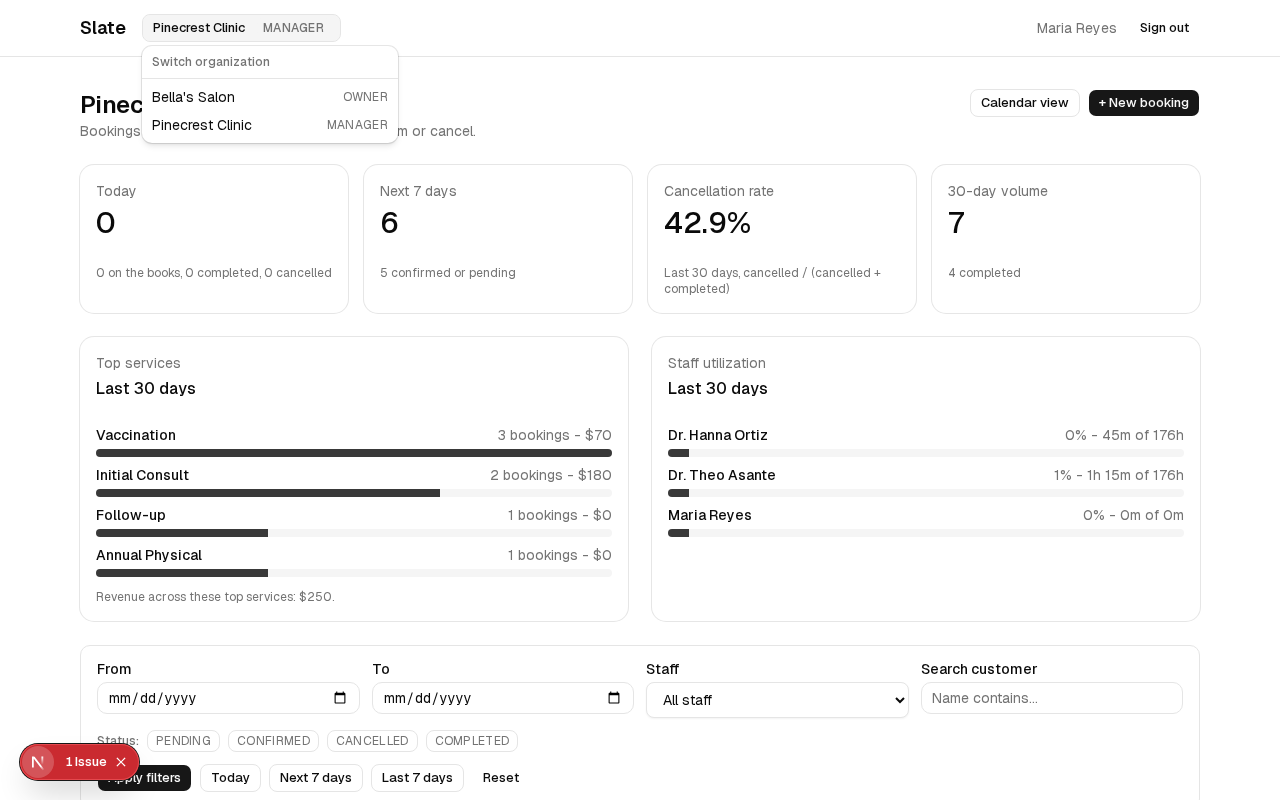Toggle the CONFIRMED status filter
1280x800 pixels.
click(273, 741)
